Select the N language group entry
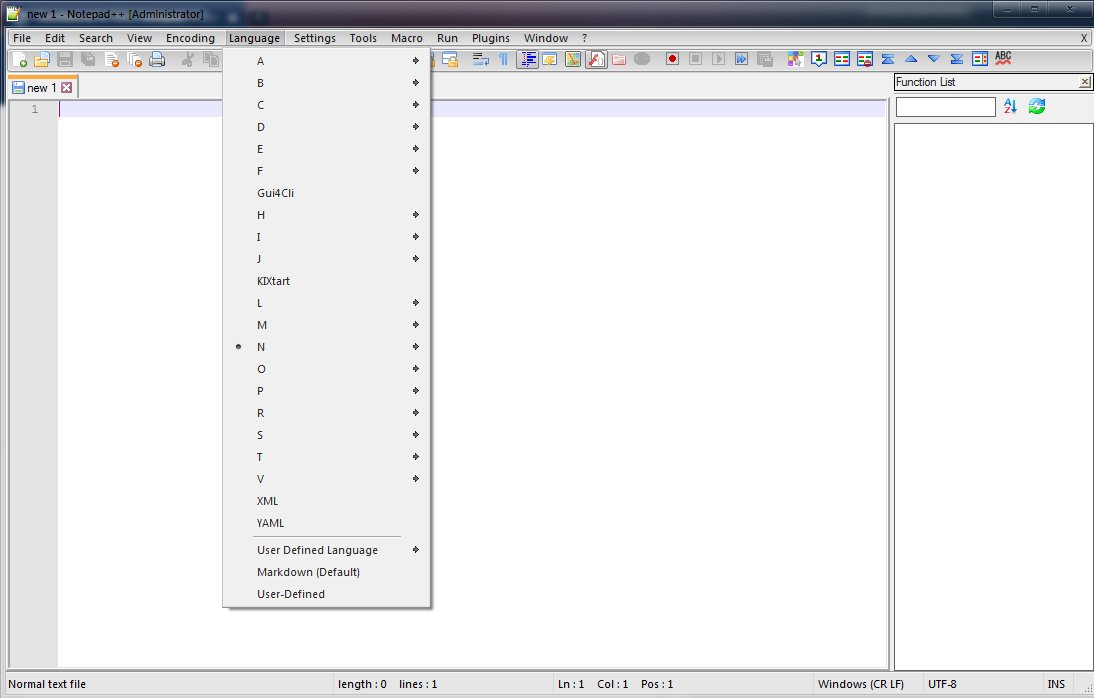Screen dimensions: 1094x698 (327, 347)
